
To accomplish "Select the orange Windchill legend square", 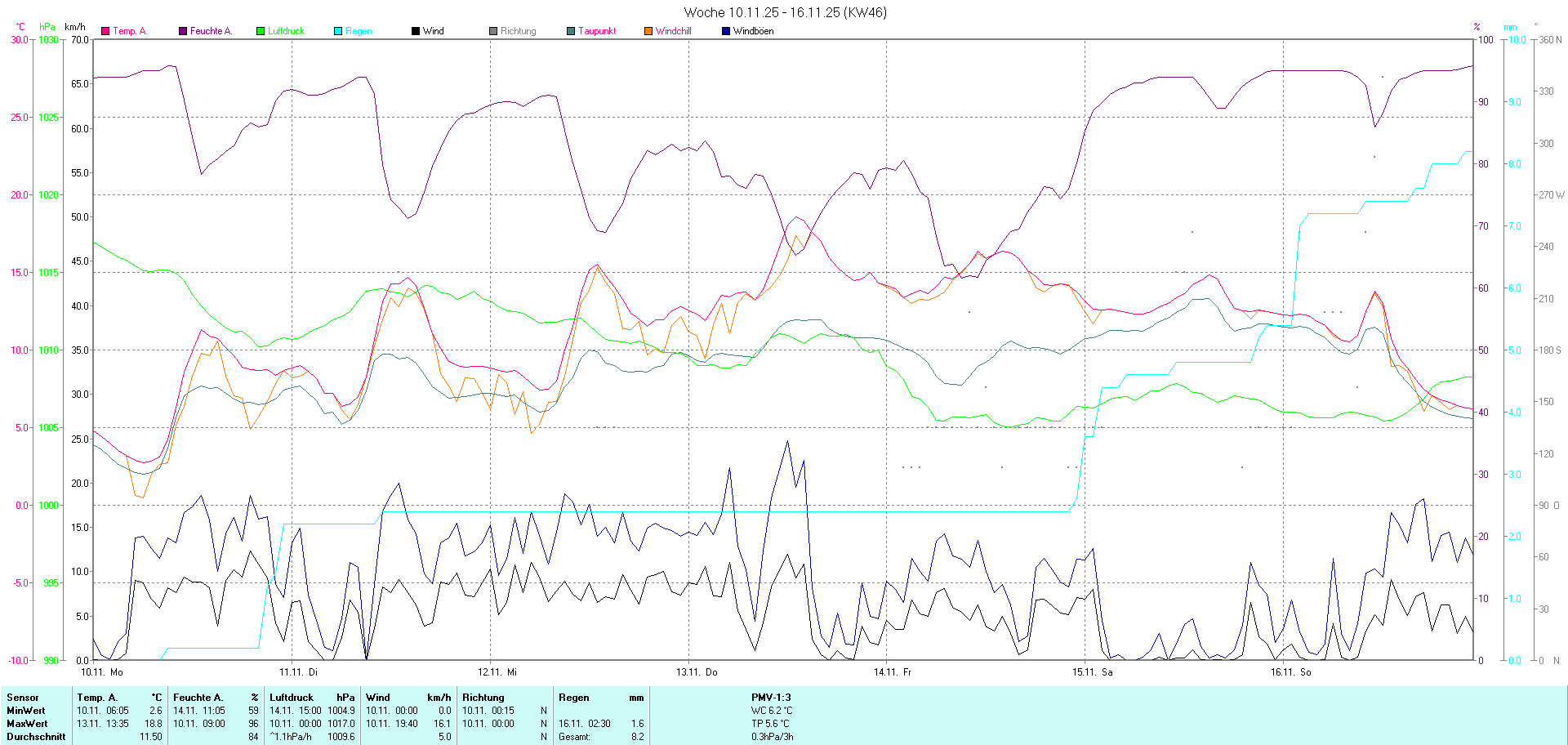I will (648, 31).
